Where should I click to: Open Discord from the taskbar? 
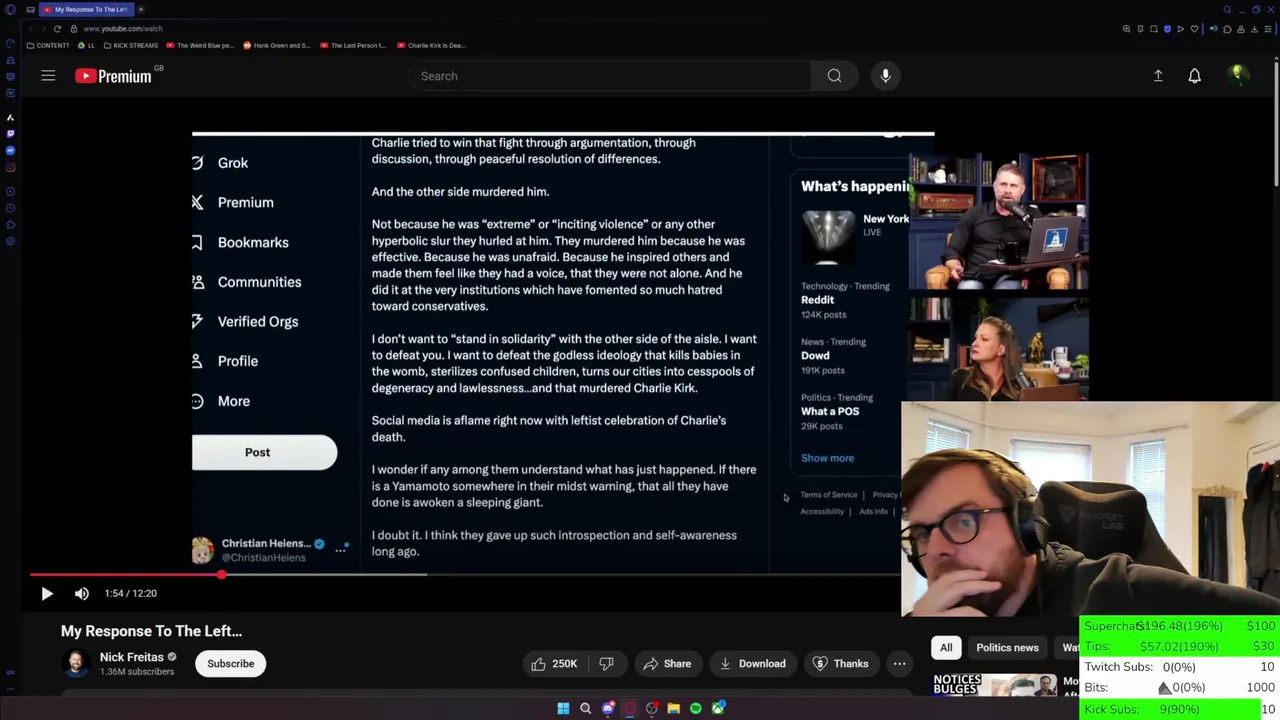[608, 708]
